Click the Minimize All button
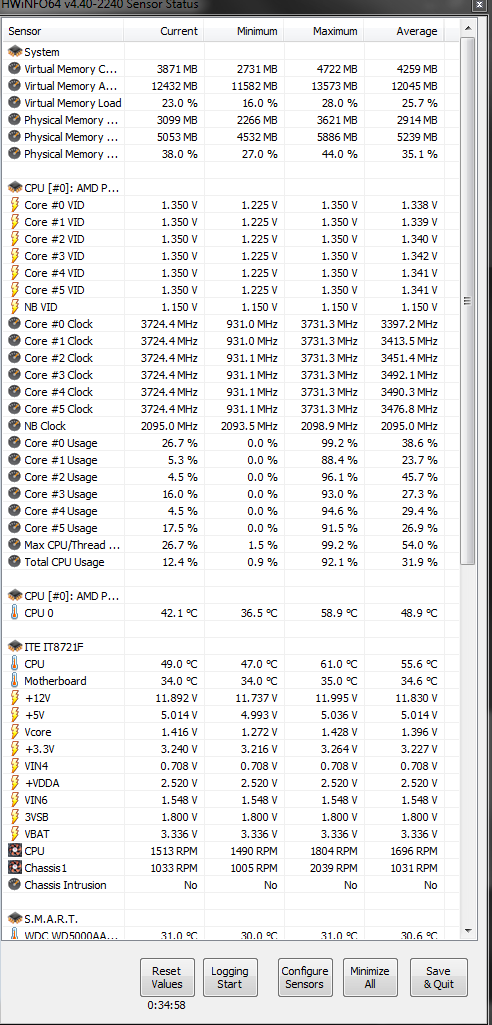The image size is (492, 1025). coord(370,977)
